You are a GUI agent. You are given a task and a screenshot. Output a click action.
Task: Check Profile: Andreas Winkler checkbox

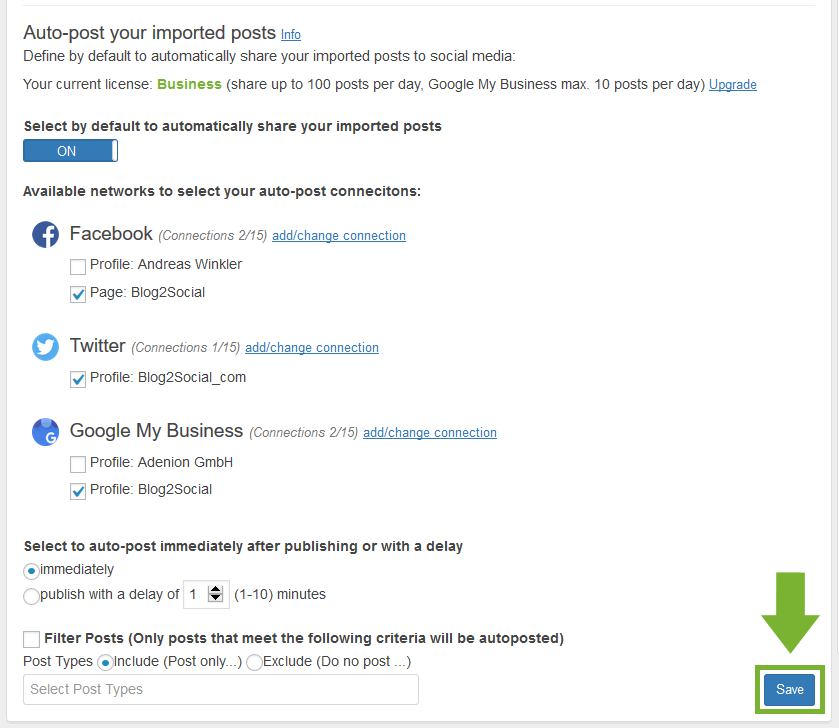(x=78, y=266)
